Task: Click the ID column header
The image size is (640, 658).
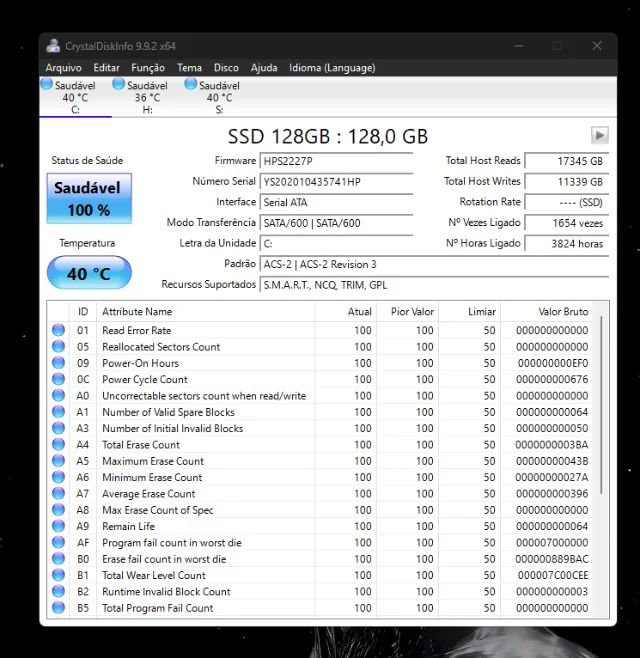Action: pyautogui.click(x=83, y=311)
